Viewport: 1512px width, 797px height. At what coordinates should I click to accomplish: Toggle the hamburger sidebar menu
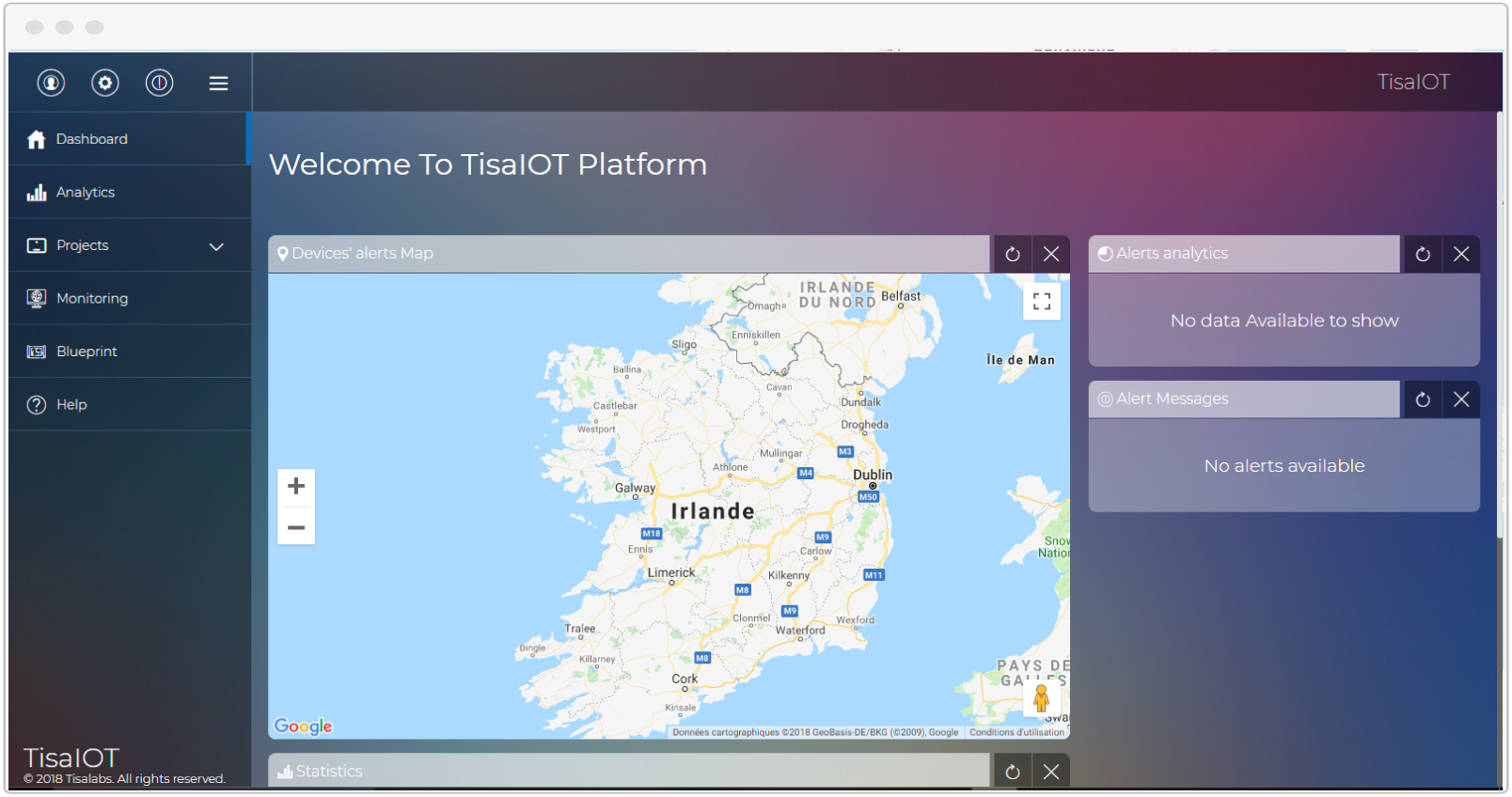coord(218,84)
